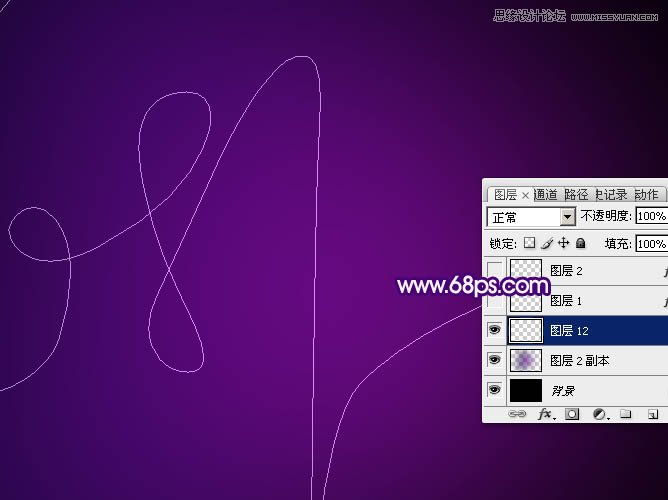Show layer 图层 2 via visibility box
The height and width of the screenshot is (500, 668).
494,270
